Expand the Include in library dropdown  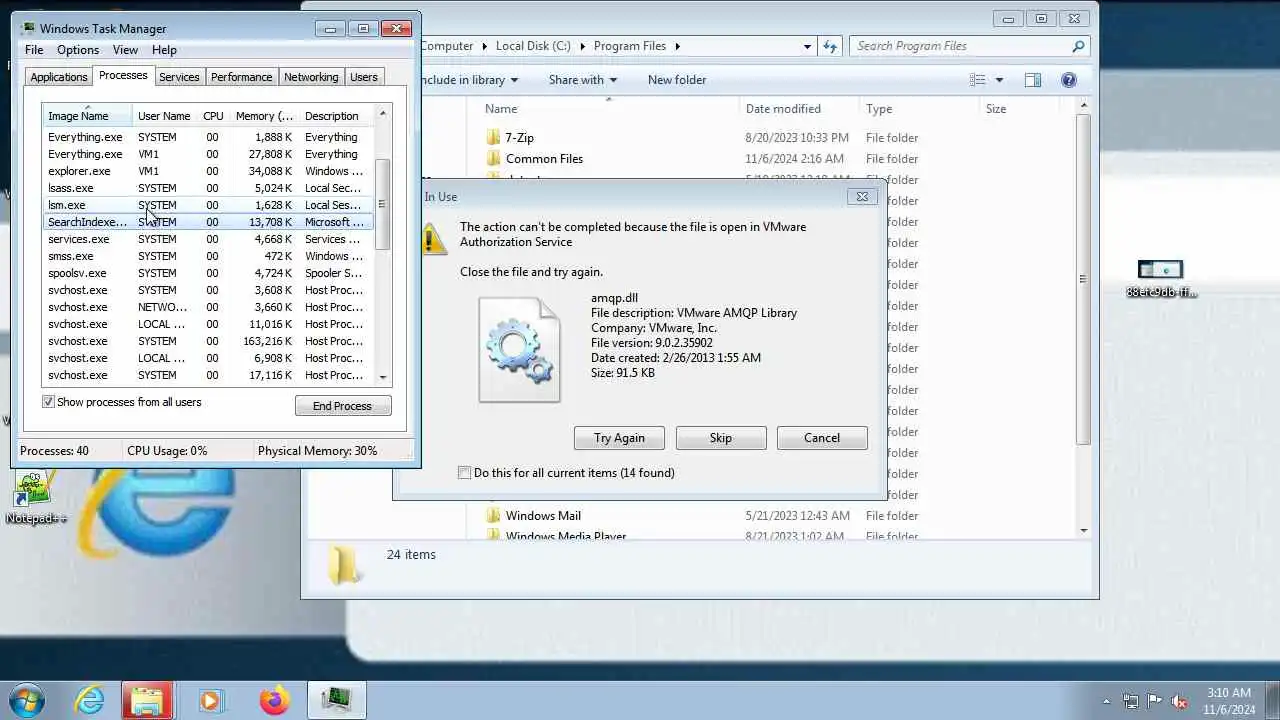[x=514, y=80]
